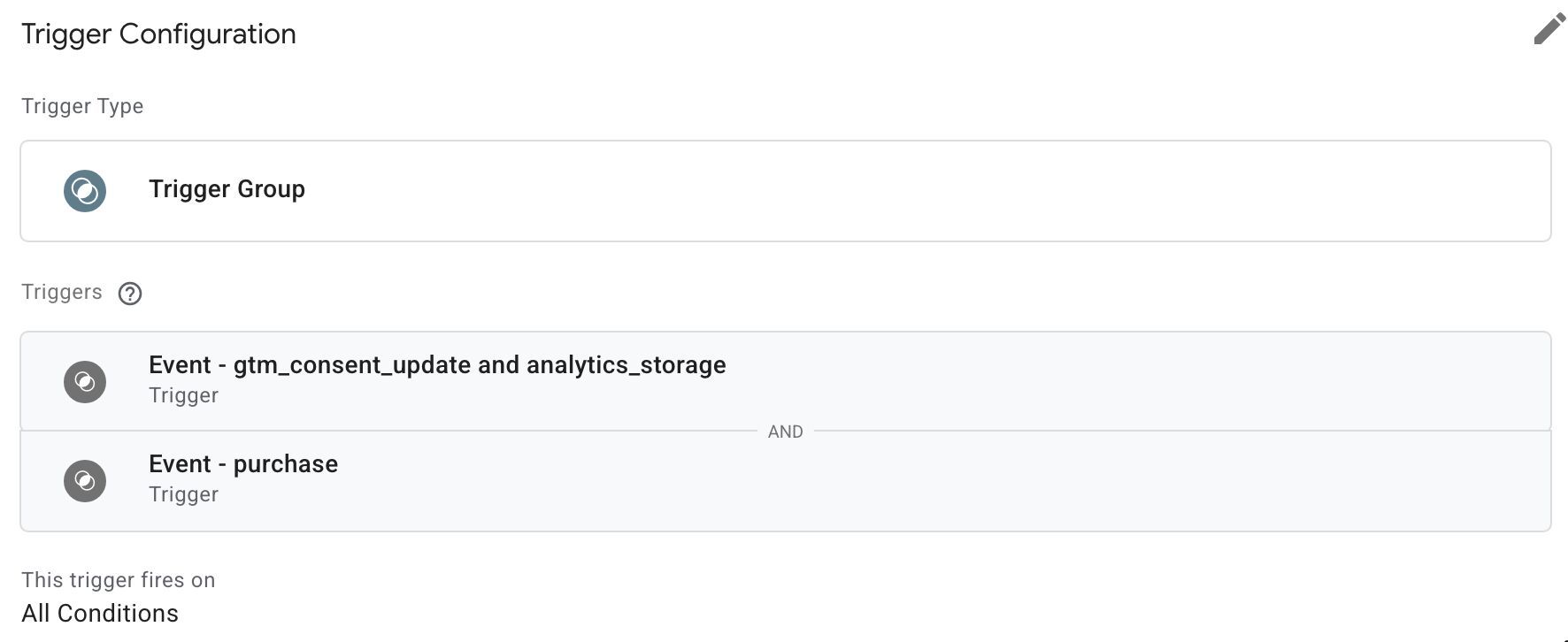
Task: Click 'This trigger fires on' label
Action: tap(119, 580)
